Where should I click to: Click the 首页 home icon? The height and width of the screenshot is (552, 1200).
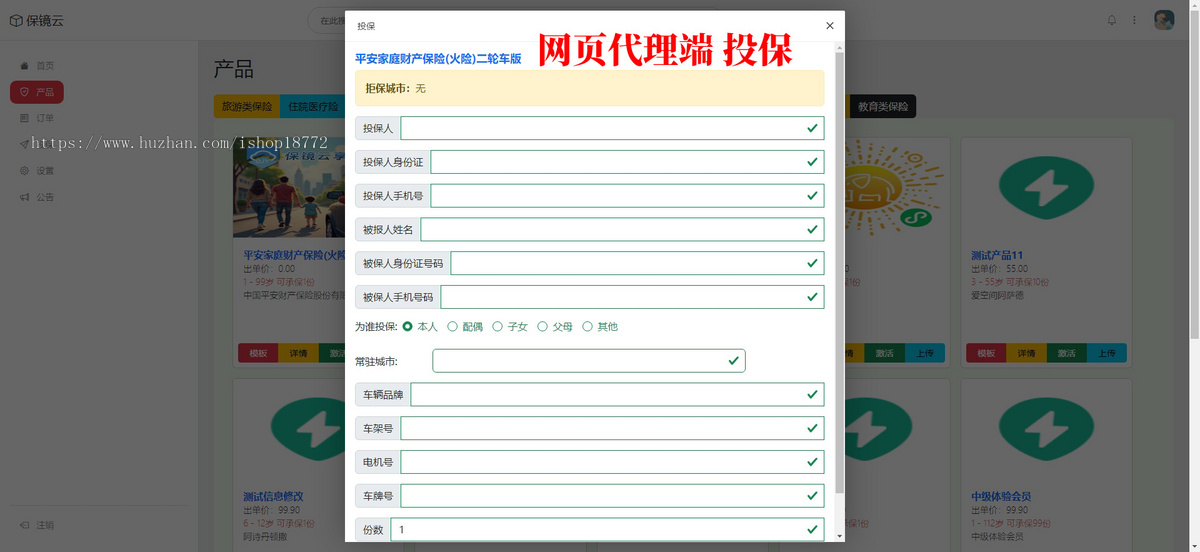(x=25, y=65)
